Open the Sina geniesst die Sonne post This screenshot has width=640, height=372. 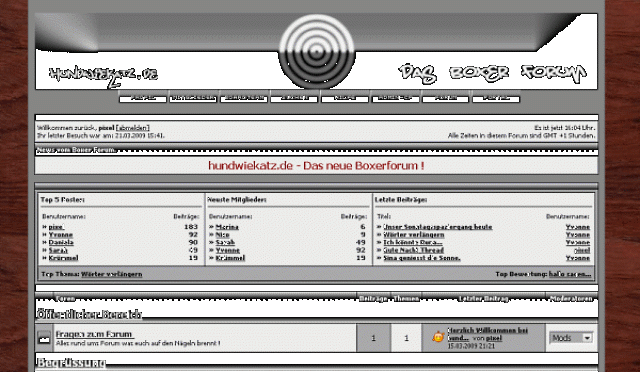click(x=422, y=258)
